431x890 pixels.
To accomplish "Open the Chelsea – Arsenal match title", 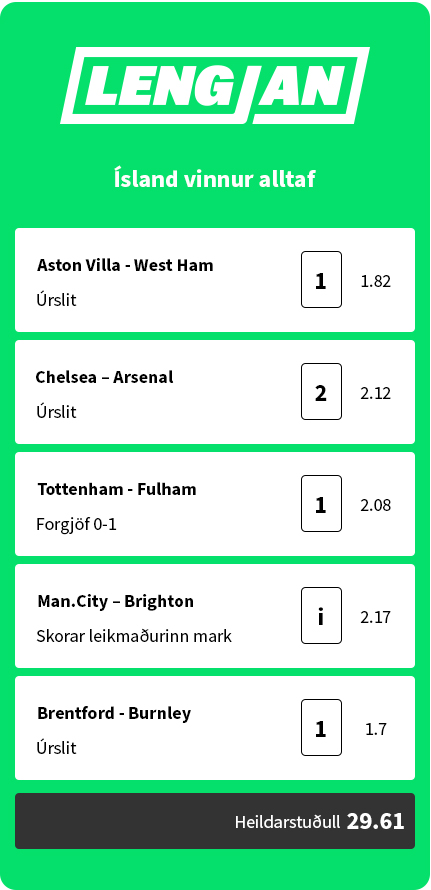I will point(104,377).
